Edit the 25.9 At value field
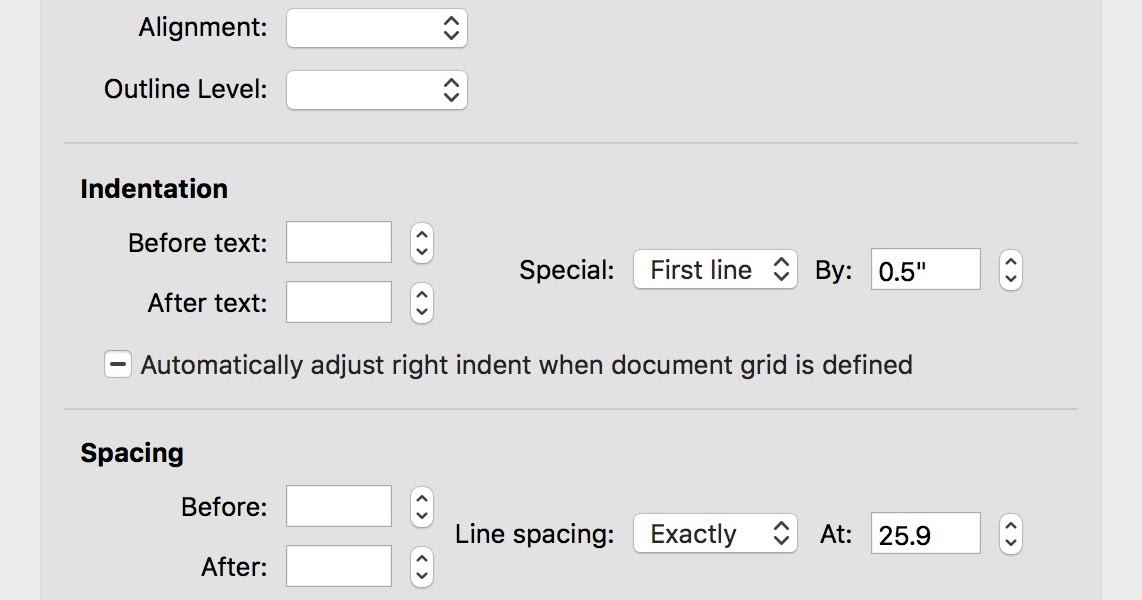The height and width of the screenshot is (600, 1142). [x=924, y=534]
